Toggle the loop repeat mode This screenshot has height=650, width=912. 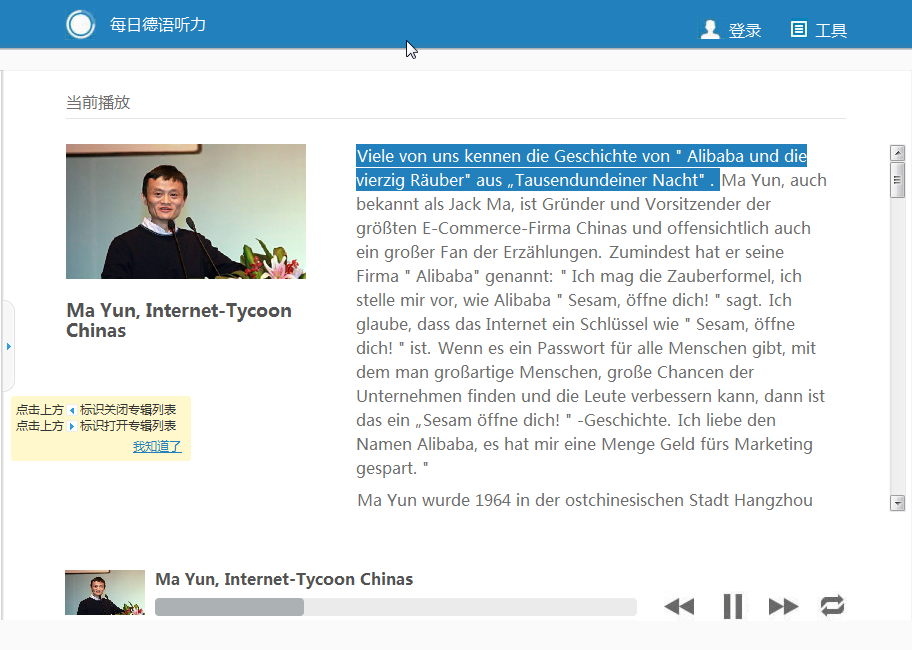tap(832, 605)
